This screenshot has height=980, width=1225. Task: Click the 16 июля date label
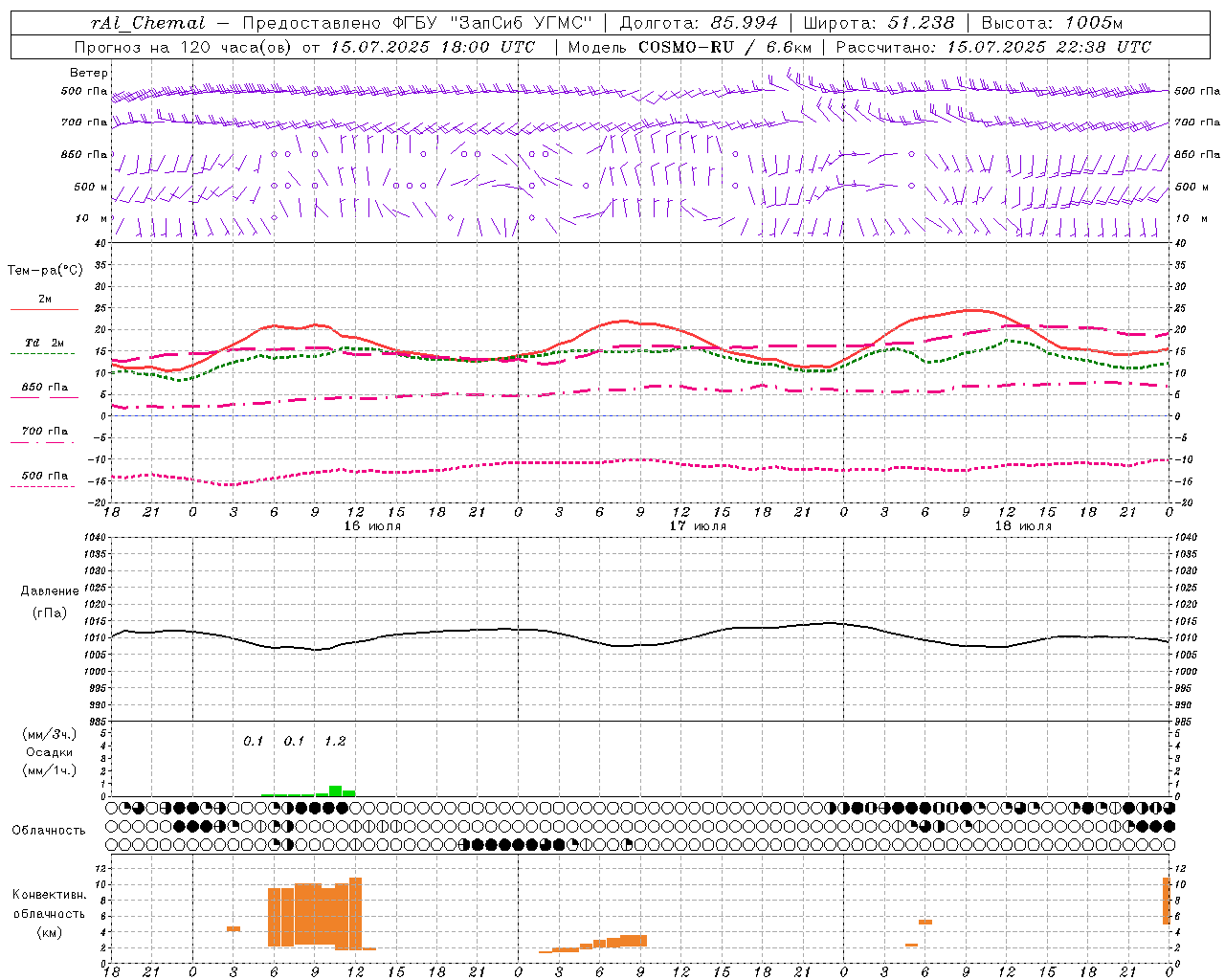[x=372, y=526]
